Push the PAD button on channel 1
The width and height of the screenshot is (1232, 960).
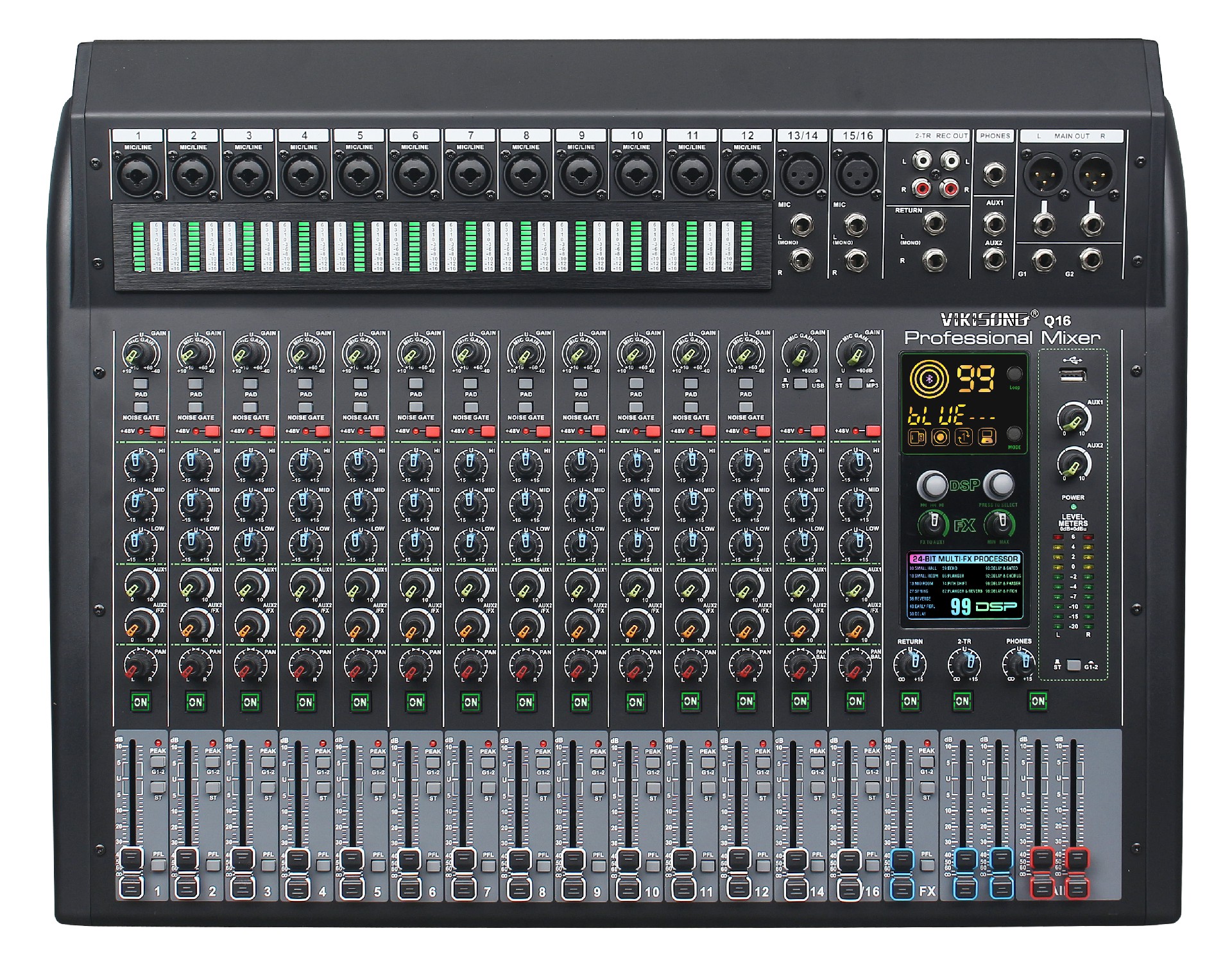tap(141, 384)
